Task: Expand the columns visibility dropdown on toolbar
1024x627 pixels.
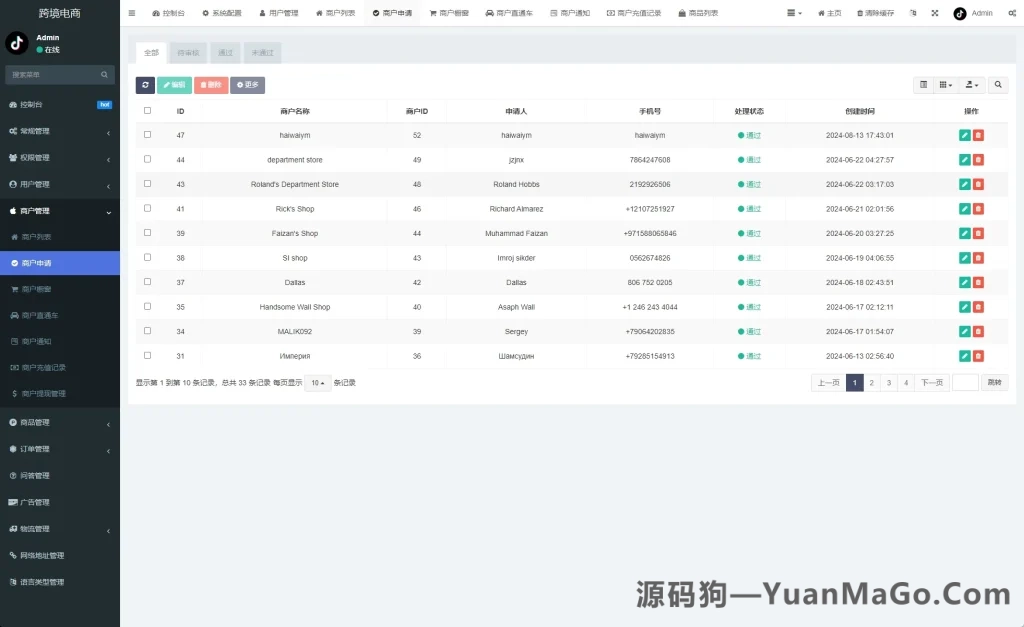Action: click(946, 85)
